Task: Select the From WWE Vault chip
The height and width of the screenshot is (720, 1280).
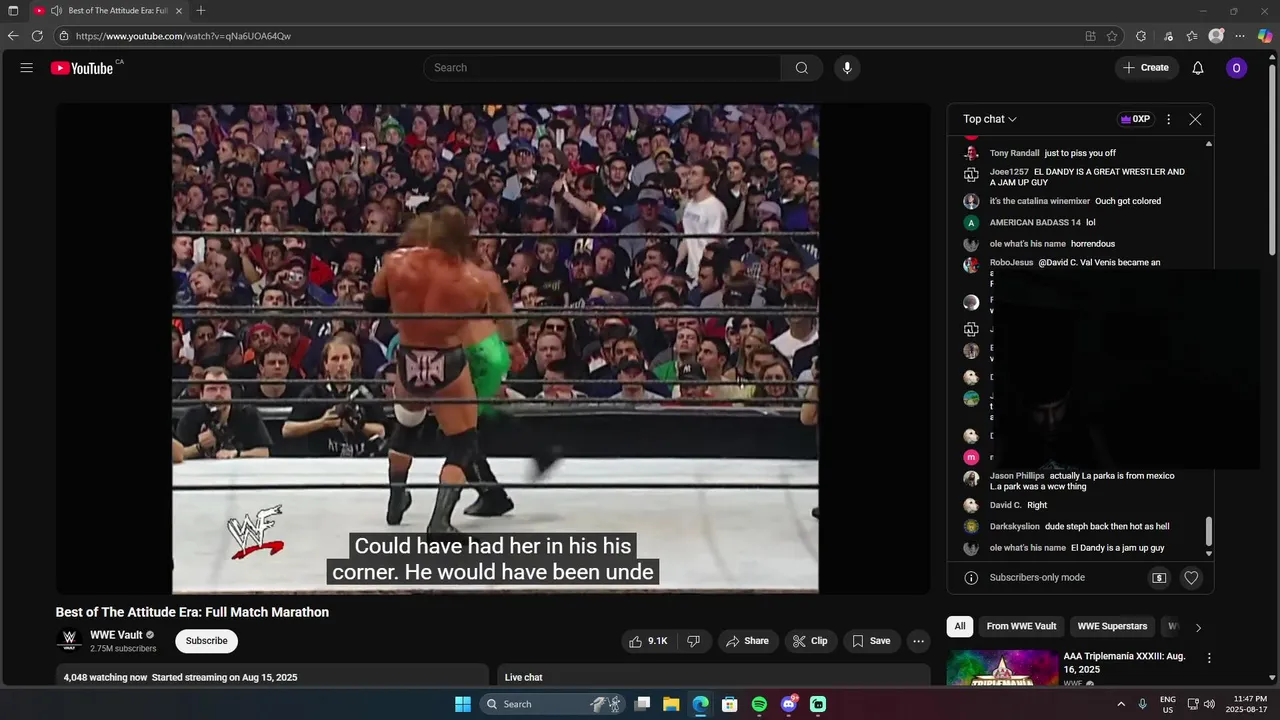Action: (1021, 627)
